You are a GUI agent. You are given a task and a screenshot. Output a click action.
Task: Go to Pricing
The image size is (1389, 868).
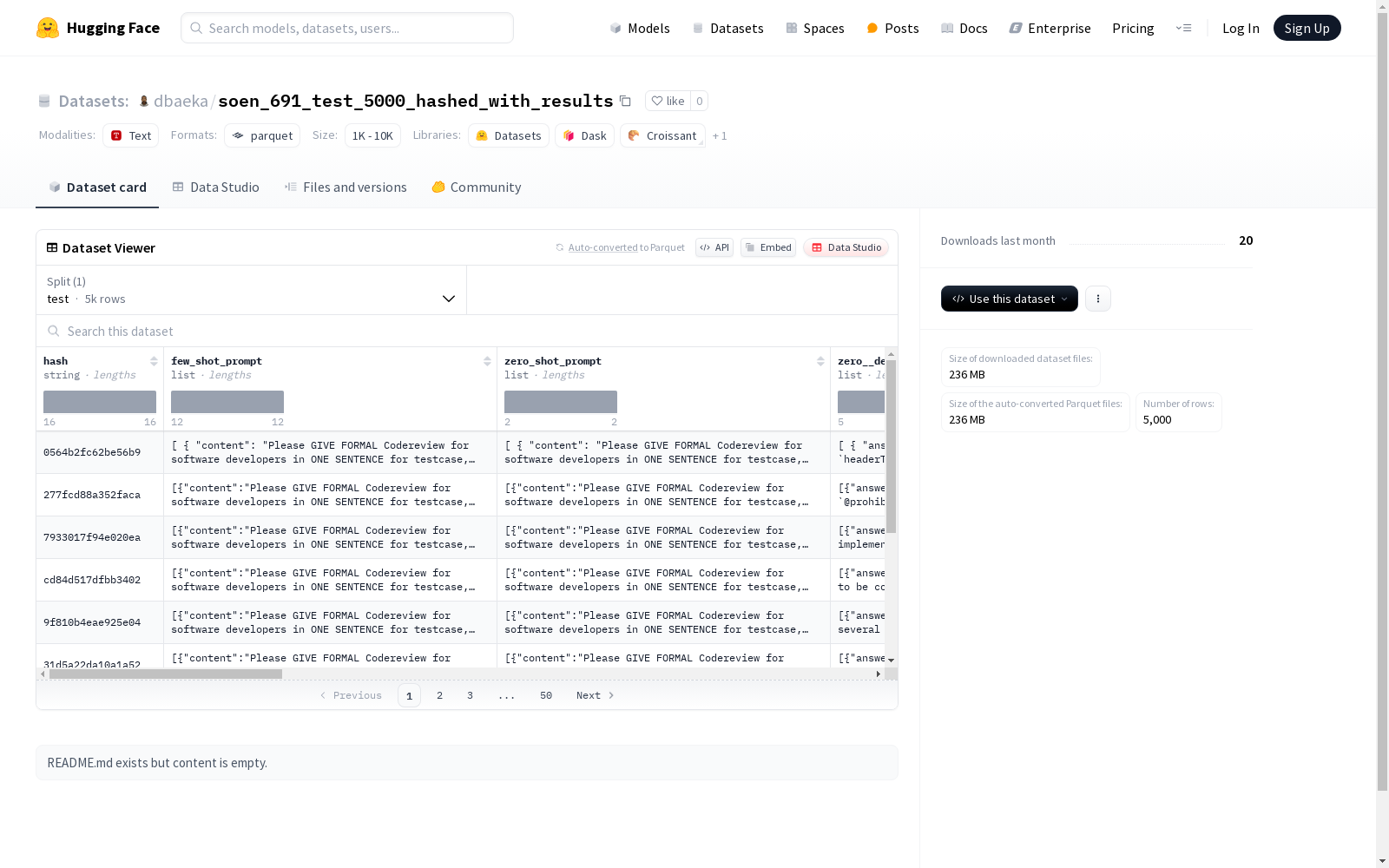1133,28
